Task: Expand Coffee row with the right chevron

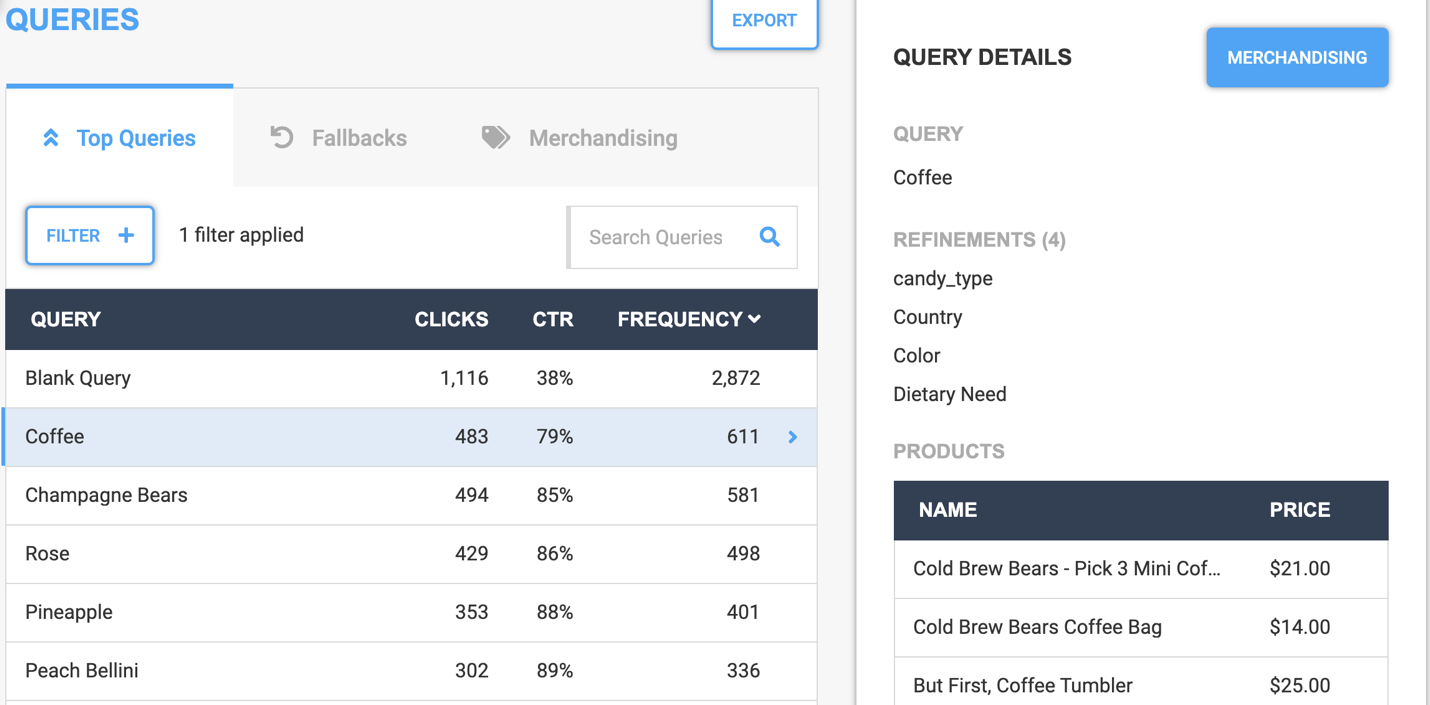Action: pyautogui.click(x=793, y=437)
